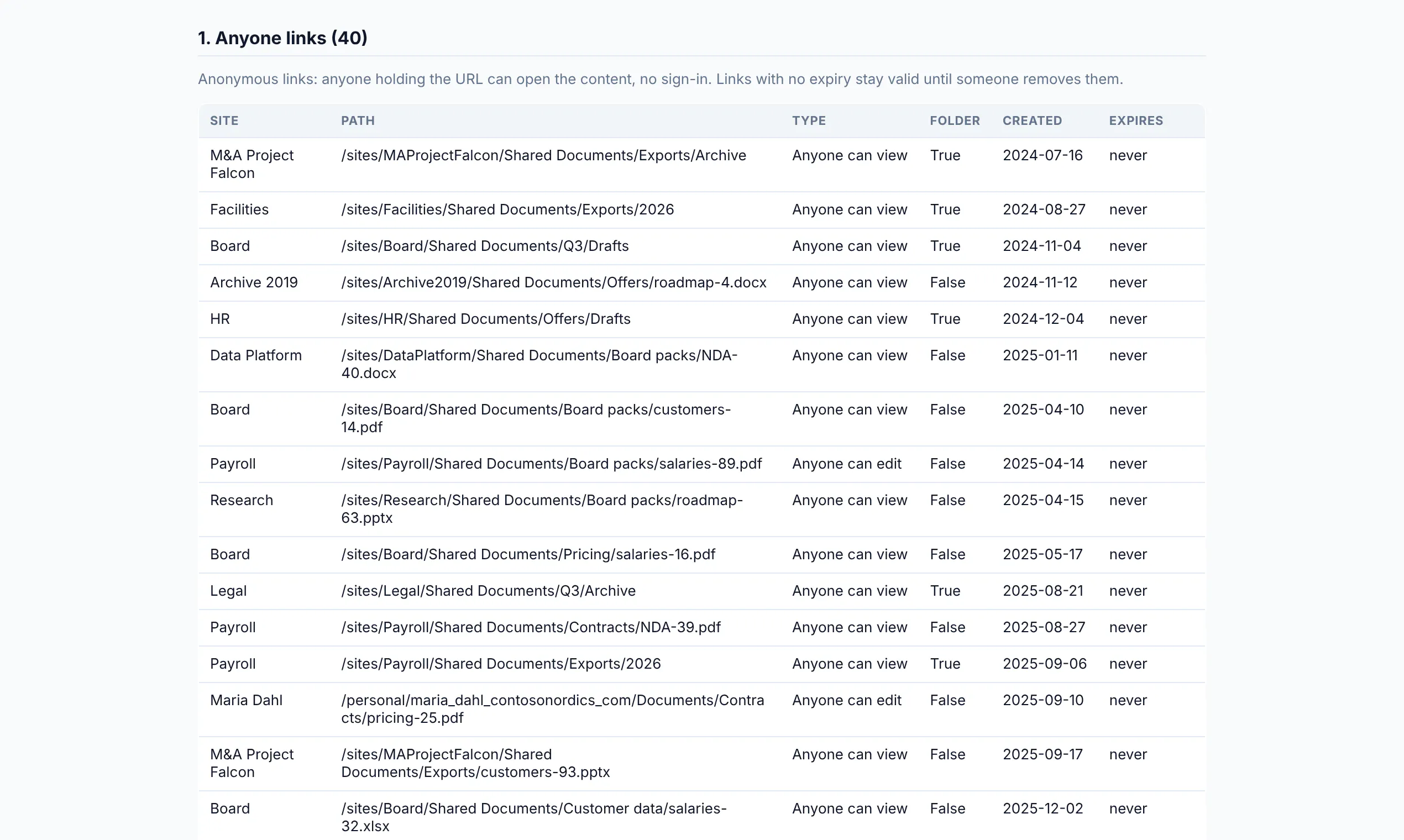Click the FOLDER column header
This screenshot has height=840, width=1404.
pyautogui.click(x=955, y=120)
